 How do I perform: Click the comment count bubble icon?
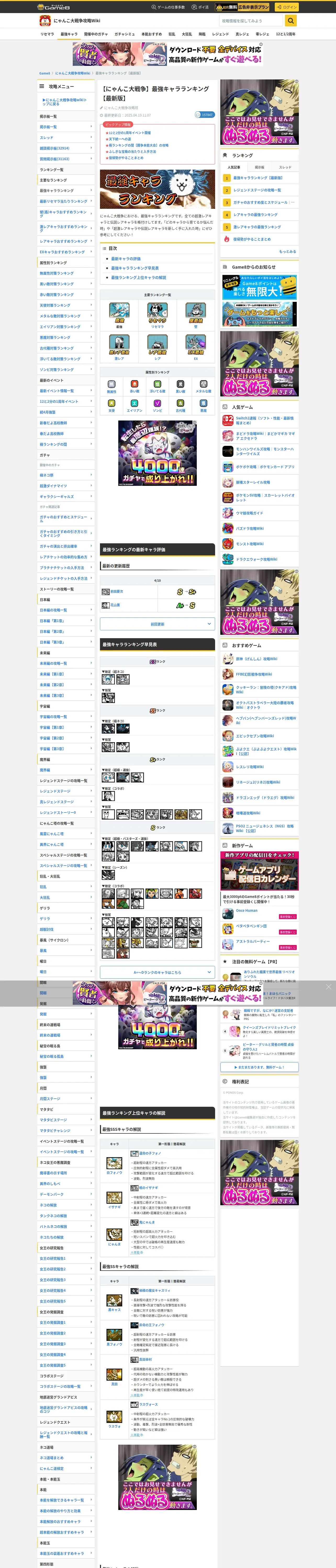click(204, 114)
